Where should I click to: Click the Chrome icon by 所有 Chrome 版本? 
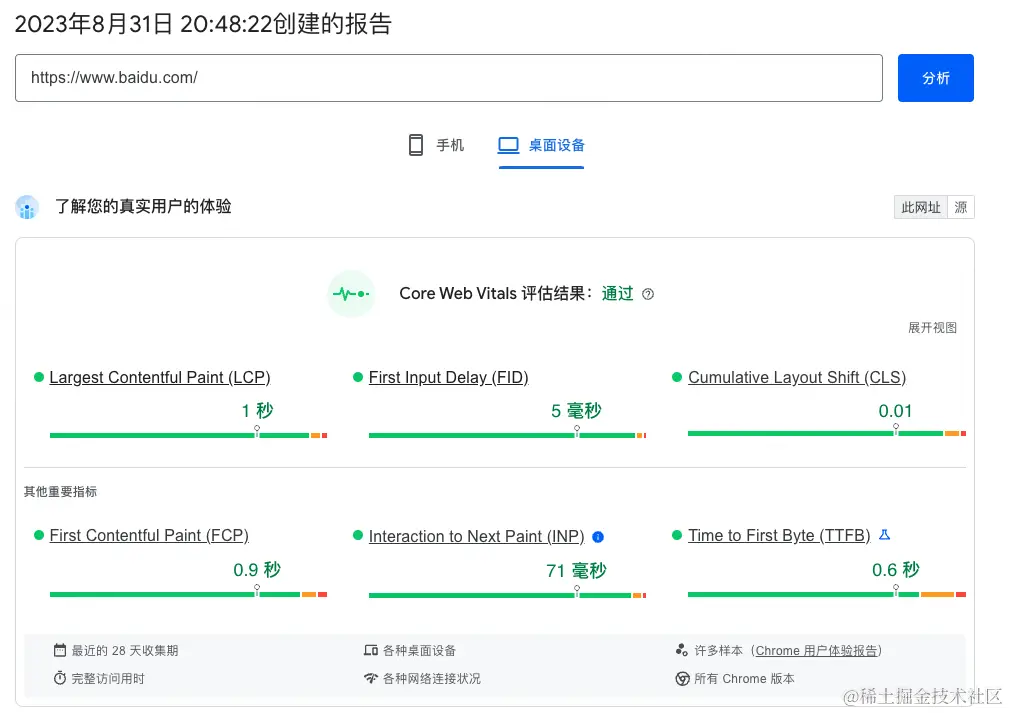[682, 678]
